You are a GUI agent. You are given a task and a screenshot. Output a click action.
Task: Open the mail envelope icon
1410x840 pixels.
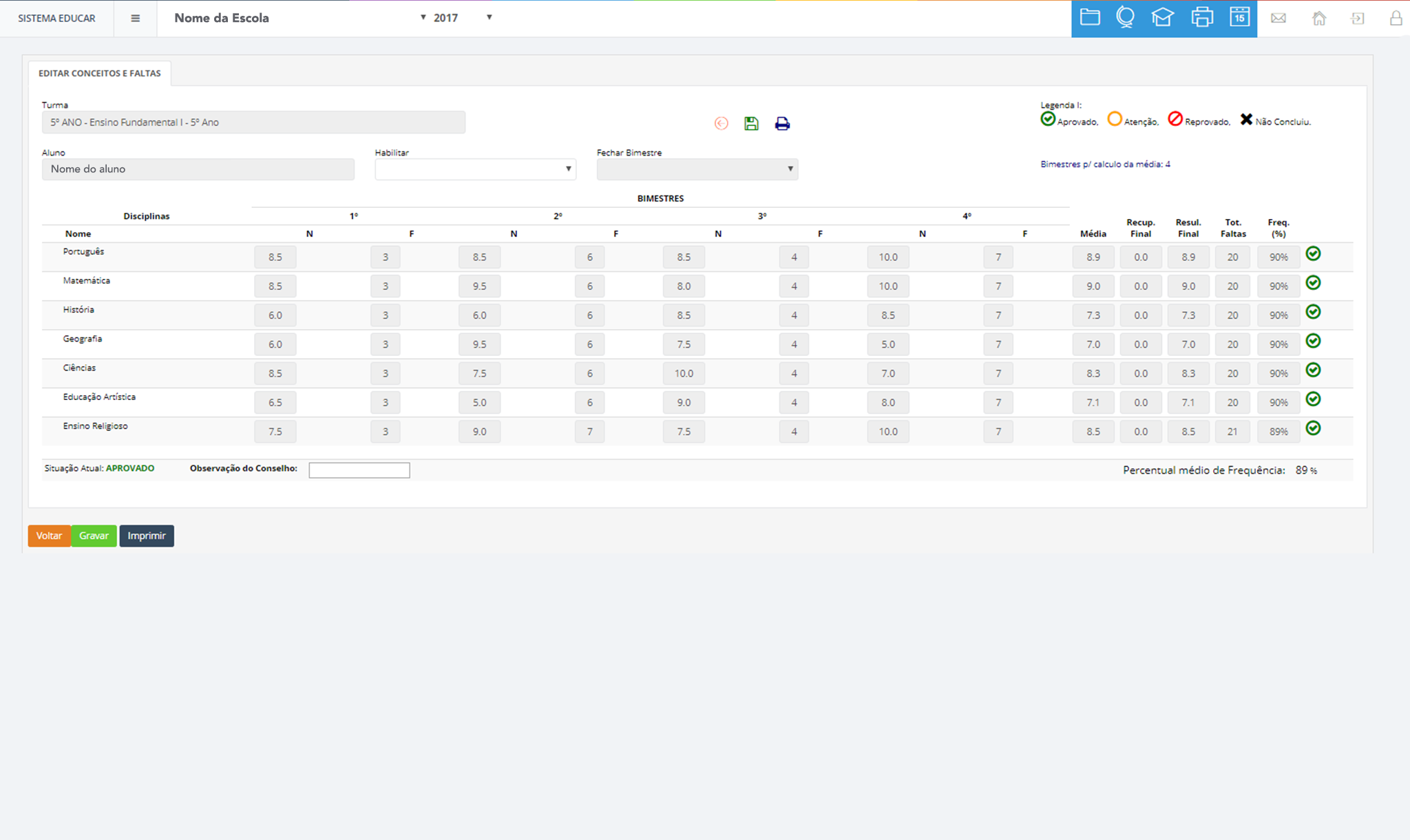pos(1279,18)
